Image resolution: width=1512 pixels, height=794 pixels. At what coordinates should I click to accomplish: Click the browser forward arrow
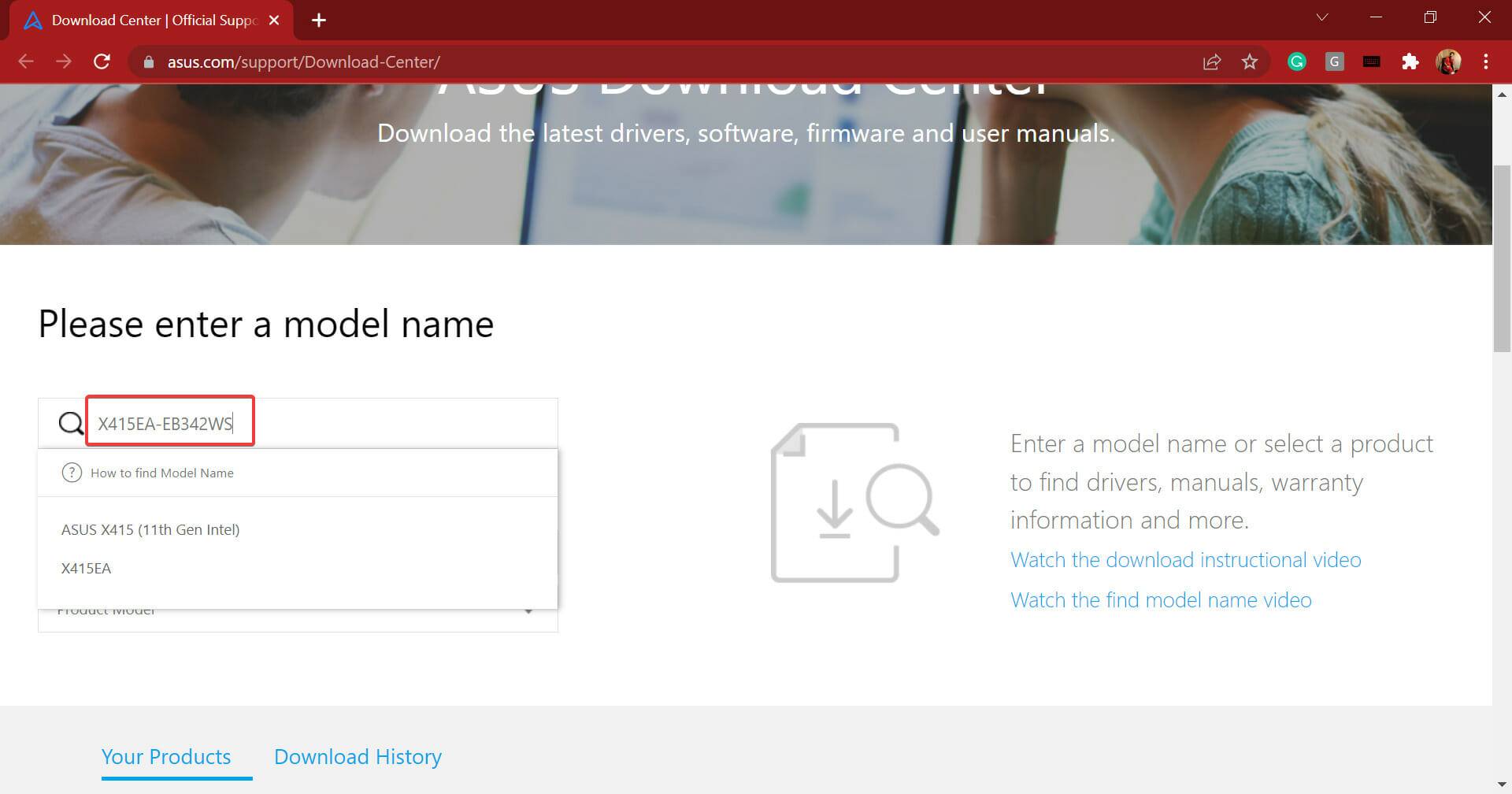pos(64,61)
